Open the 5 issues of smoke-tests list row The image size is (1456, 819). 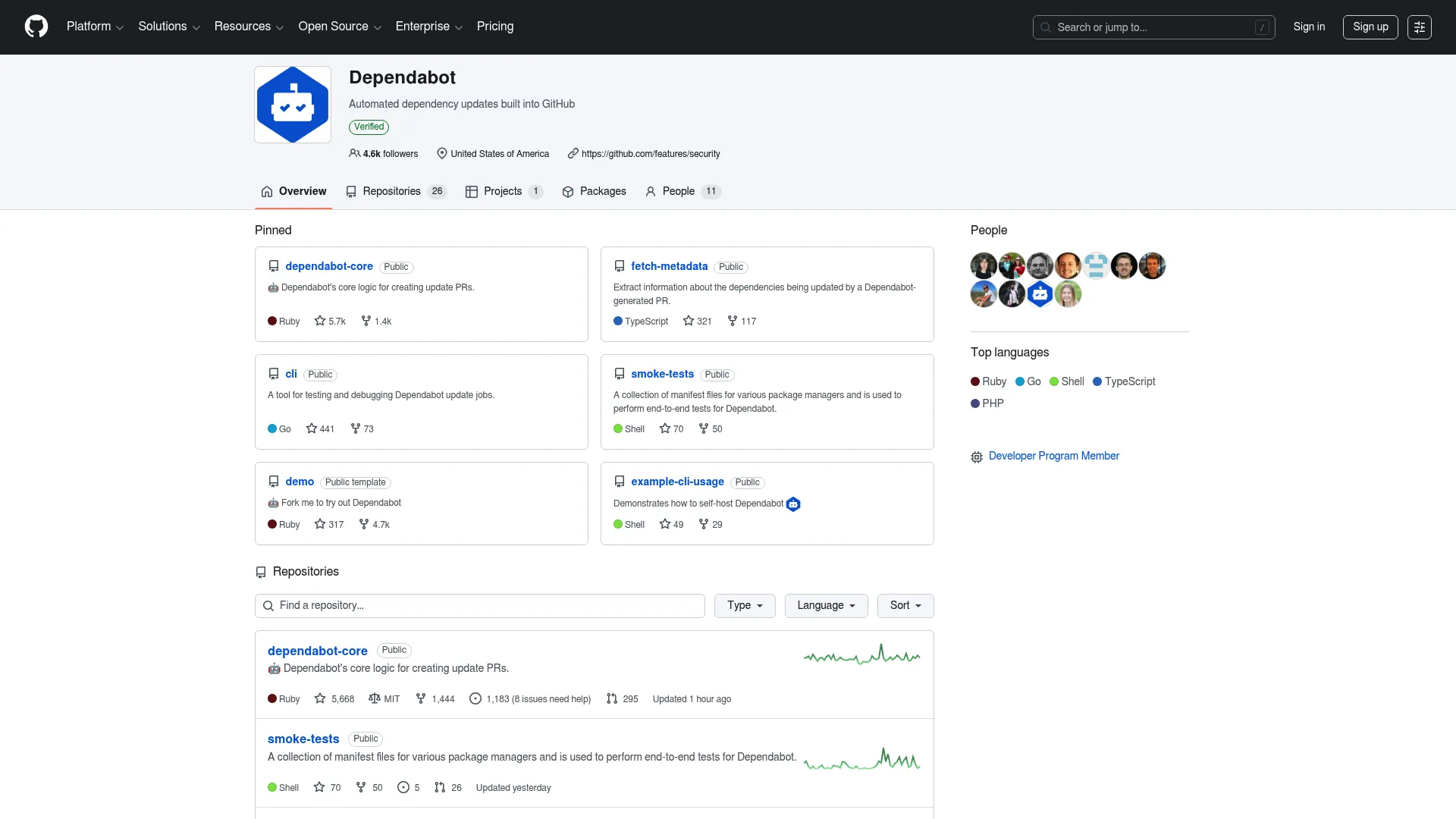pos(409,787)
